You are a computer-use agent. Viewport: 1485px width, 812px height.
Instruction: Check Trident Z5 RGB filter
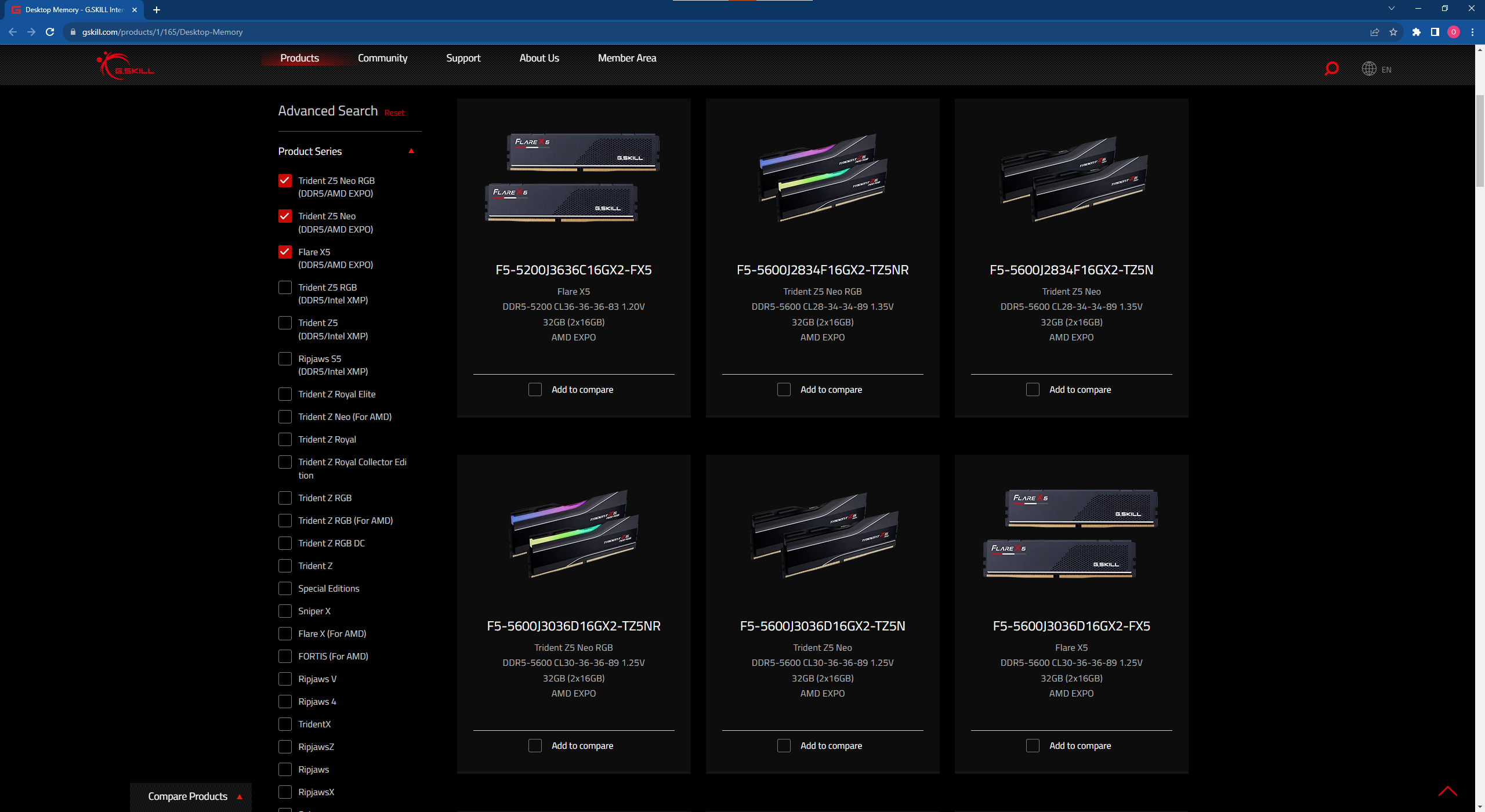click(285, 288)
